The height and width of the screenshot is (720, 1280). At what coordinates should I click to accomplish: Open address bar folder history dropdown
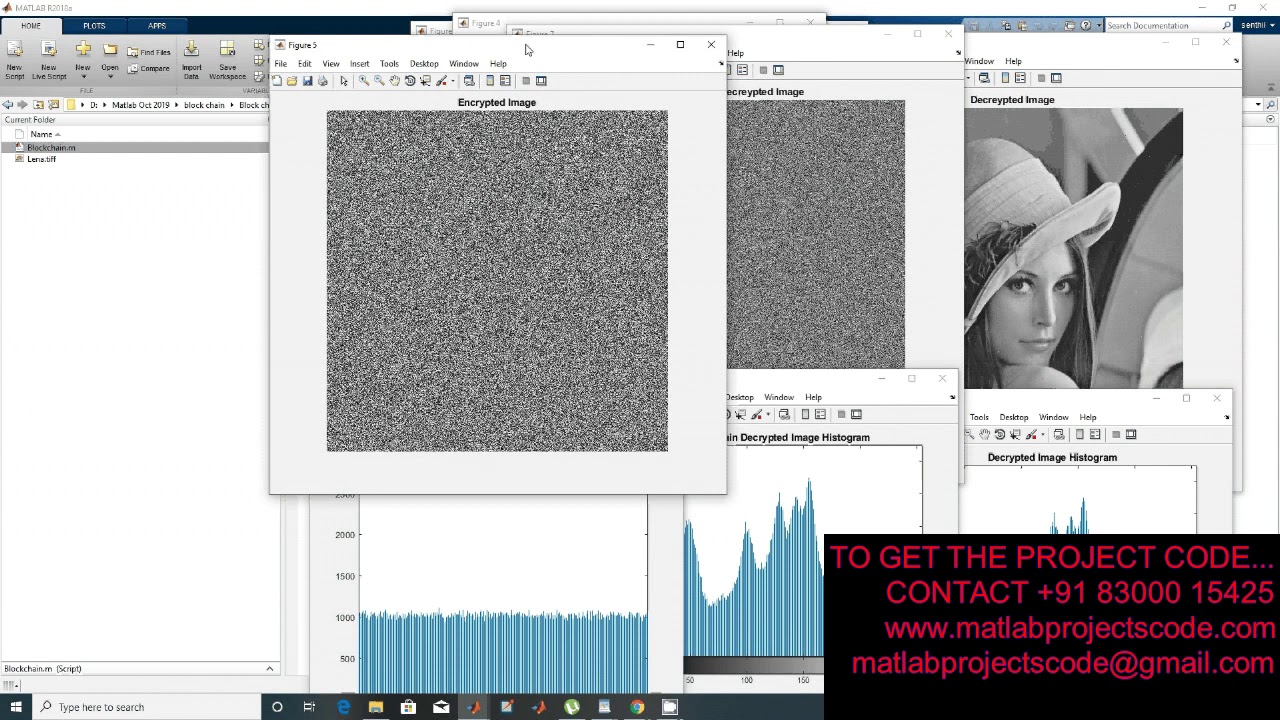1258,105
